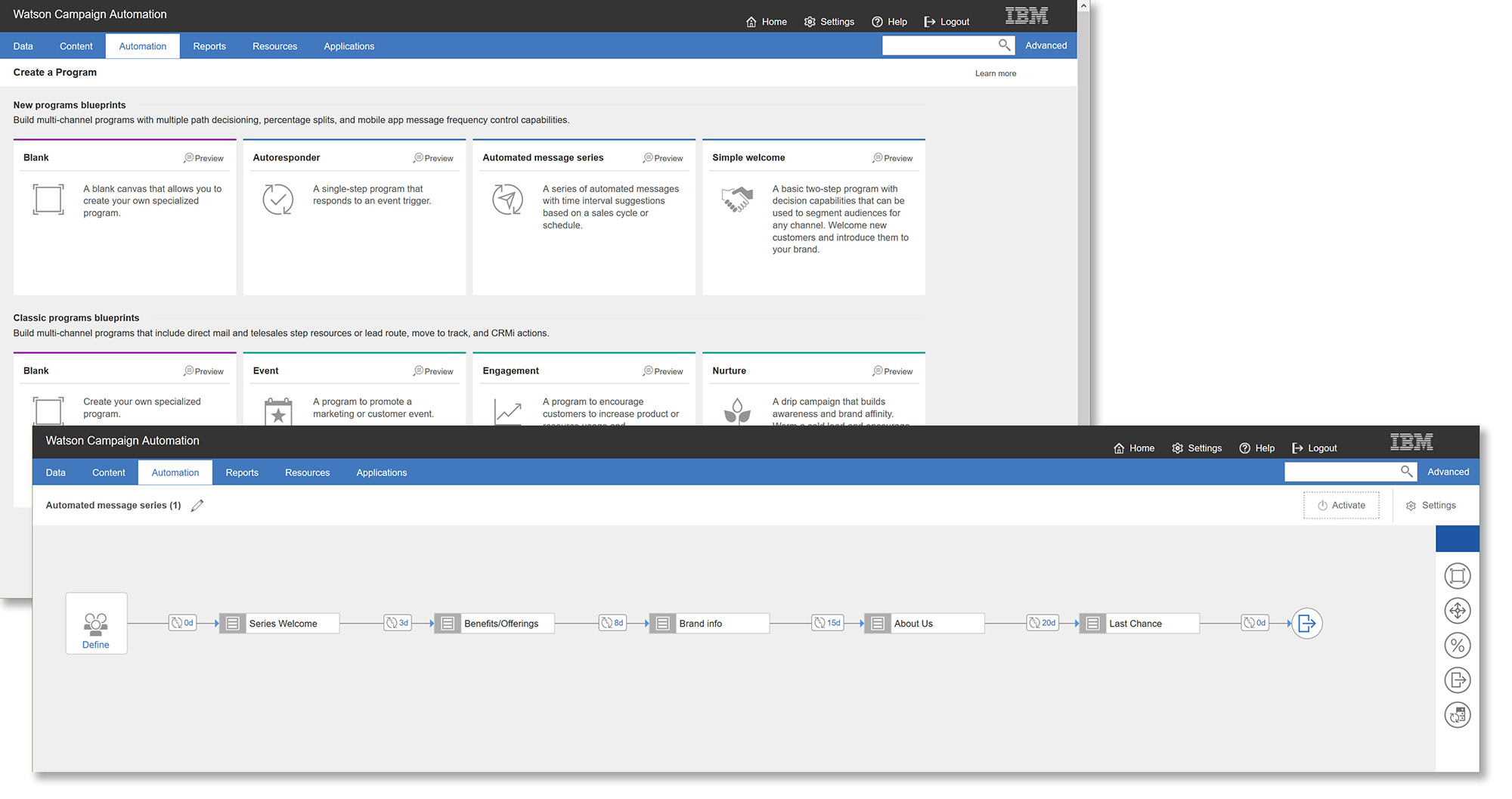1512x799 pixels.
Task: Preview the Engagement blueprint
Action: pos(664,371)
